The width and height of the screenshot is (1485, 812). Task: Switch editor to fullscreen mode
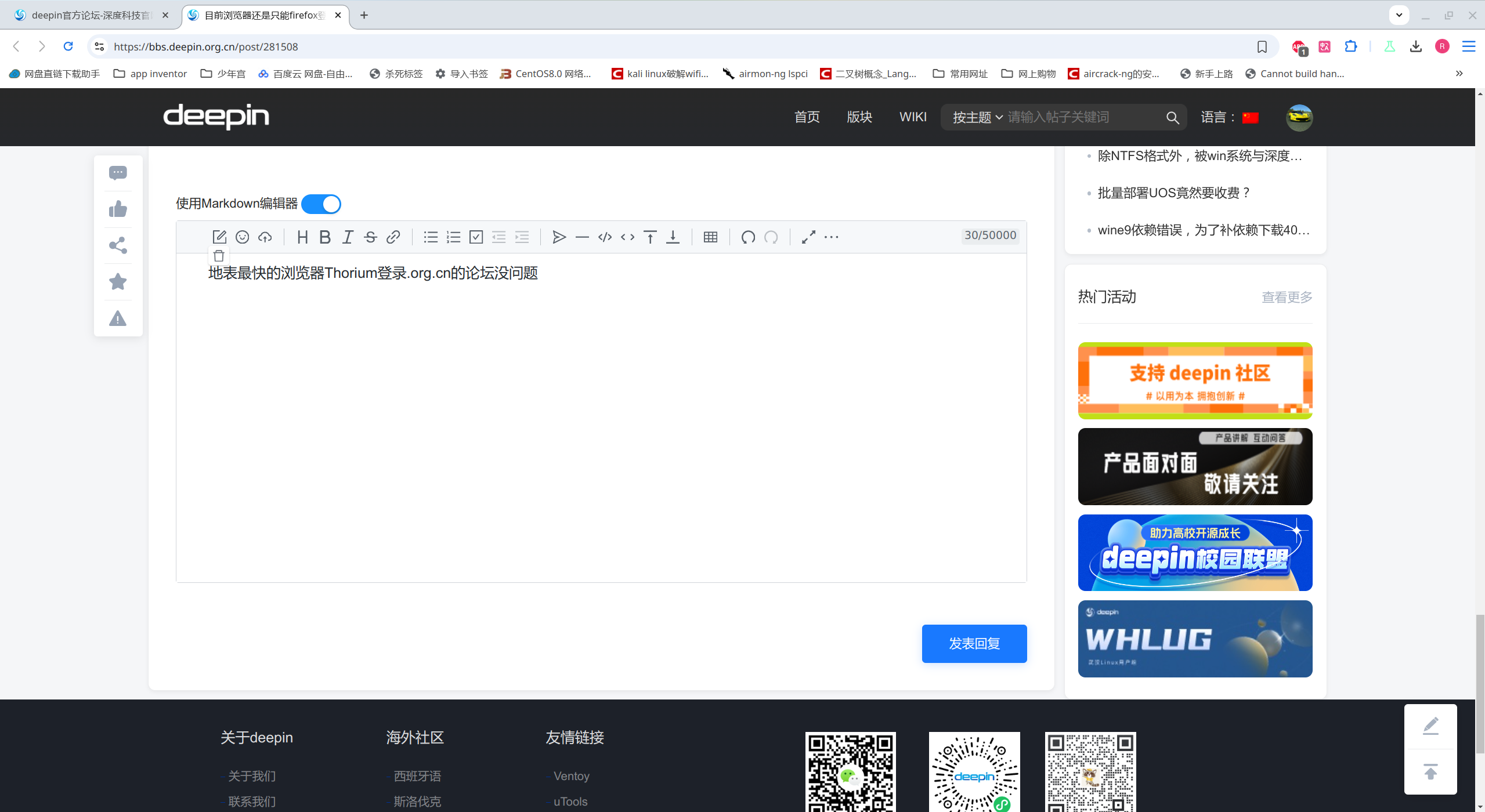808,237
